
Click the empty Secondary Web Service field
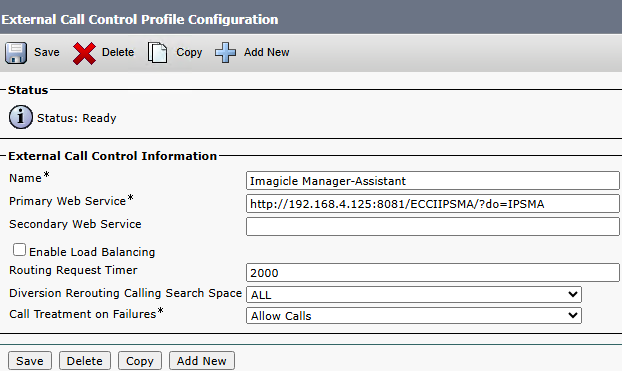(432, 226)
